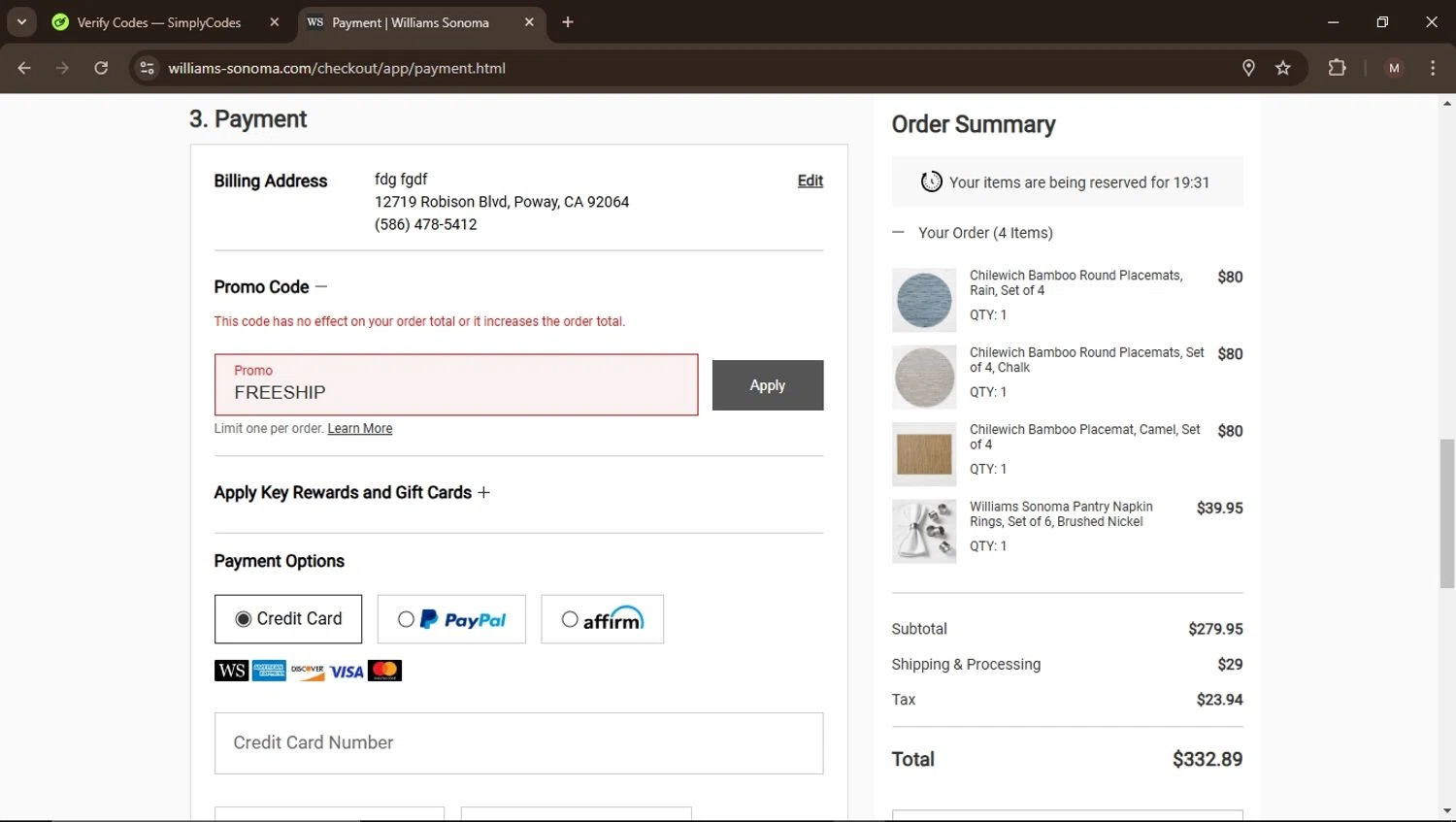Click Williams Sonoma Pantry Napkin Rings item name
This screenshot has height=822, width=1456.
pyautogui.click(x=1061, y=514)
